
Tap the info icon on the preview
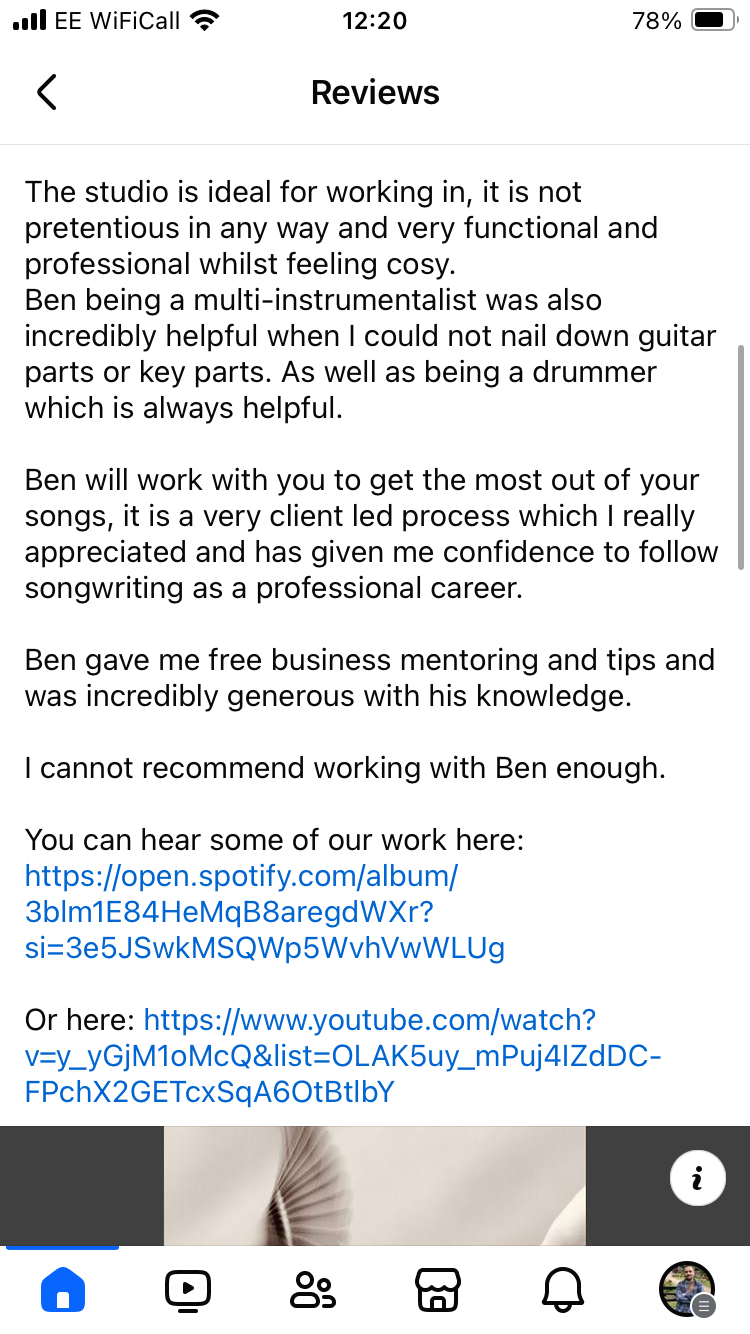click(x=697, y=1178)
